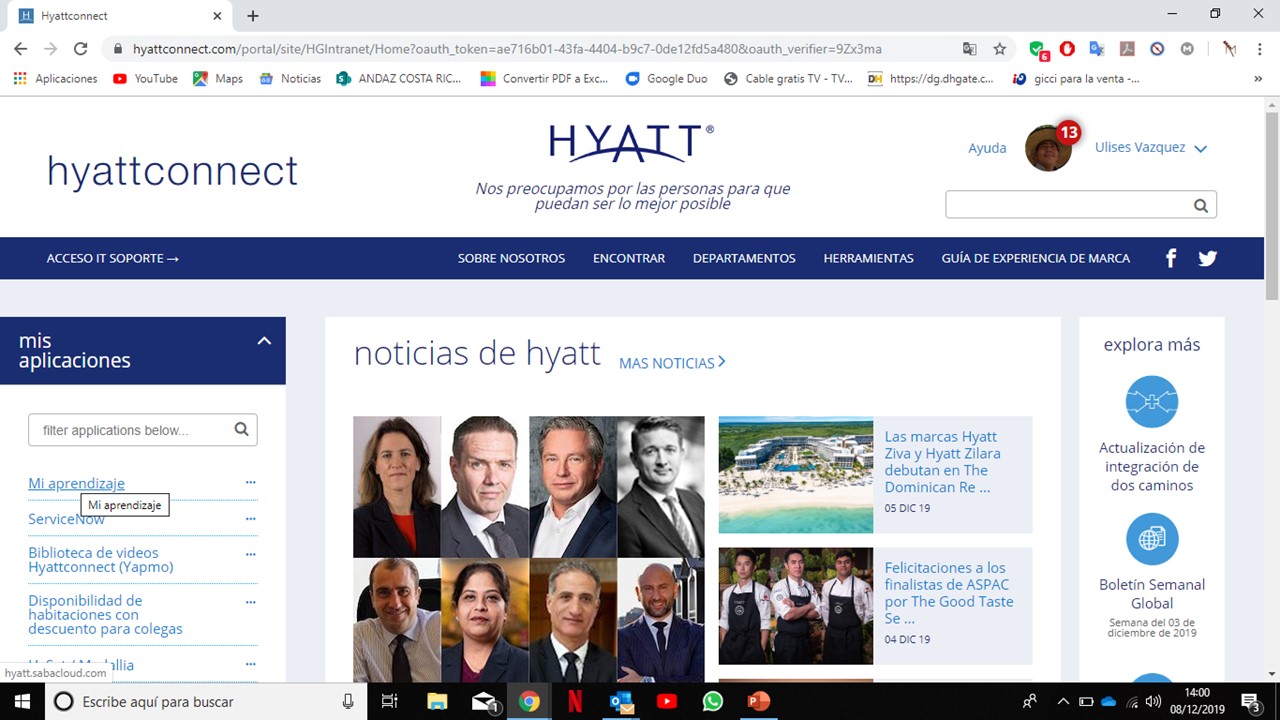This screenshot has height=720, width=1280.
Task: Expand the bookmarks overflow chevron
Action: (x=1258, y=78)
